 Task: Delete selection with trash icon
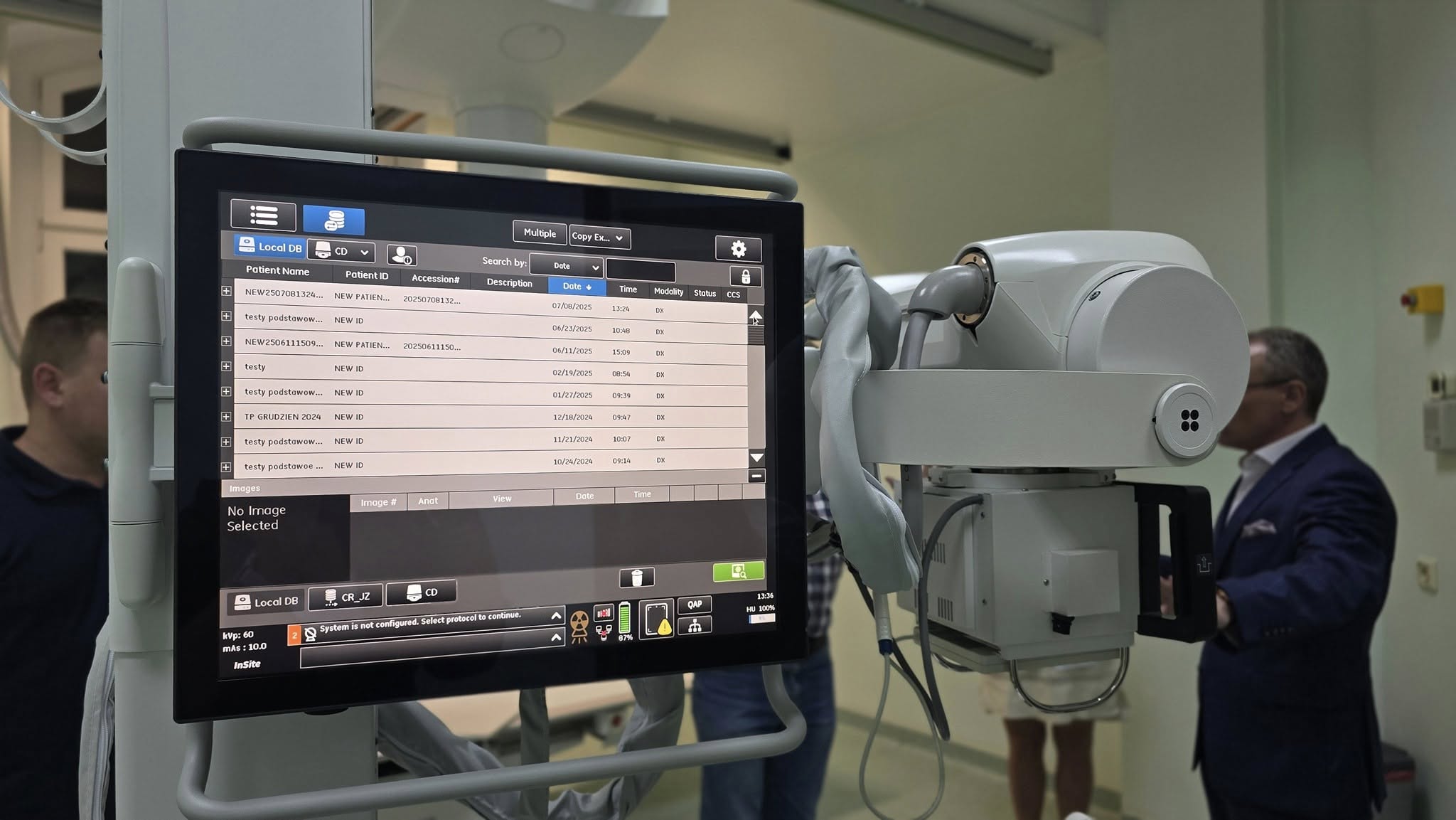636,577
